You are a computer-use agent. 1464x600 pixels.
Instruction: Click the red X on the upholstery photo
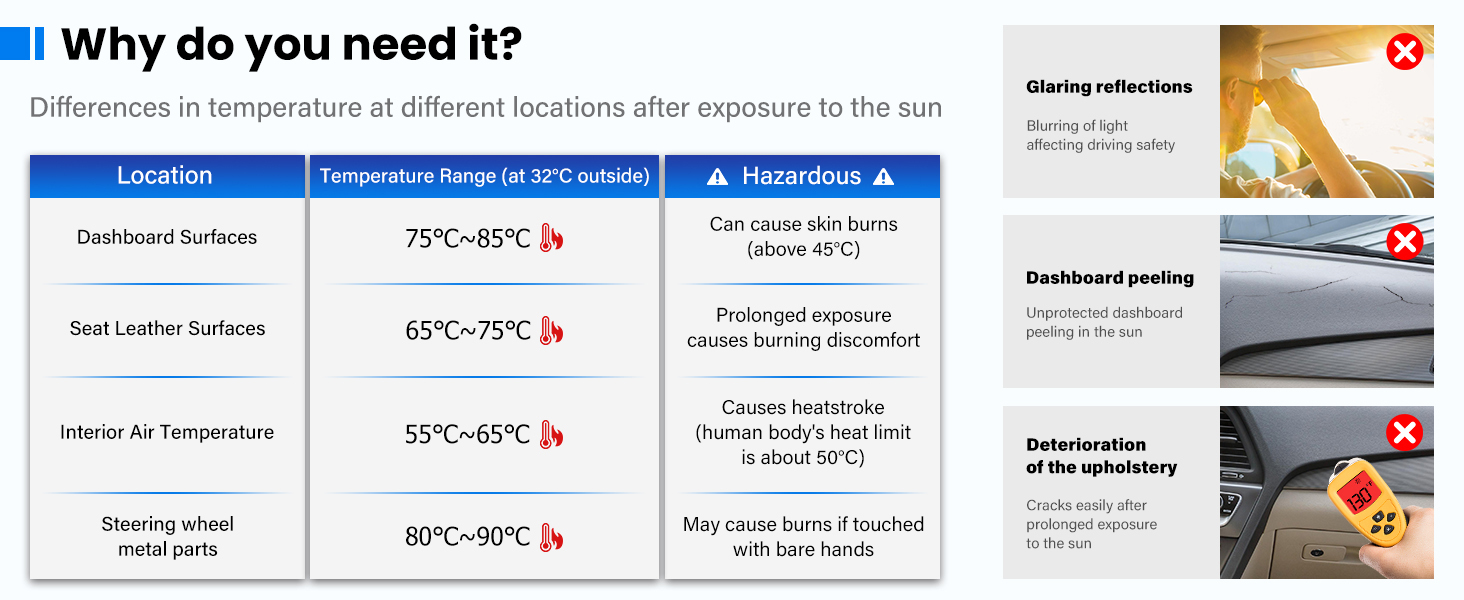1404,432
